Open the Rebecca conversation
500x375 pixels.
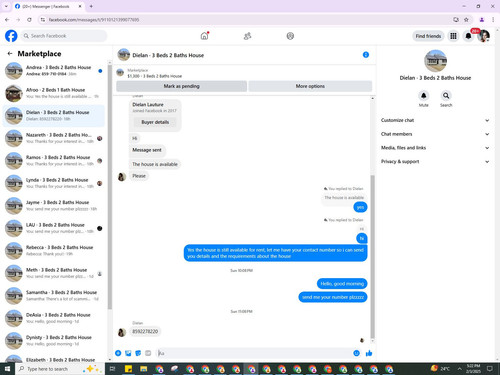[54, 250]
